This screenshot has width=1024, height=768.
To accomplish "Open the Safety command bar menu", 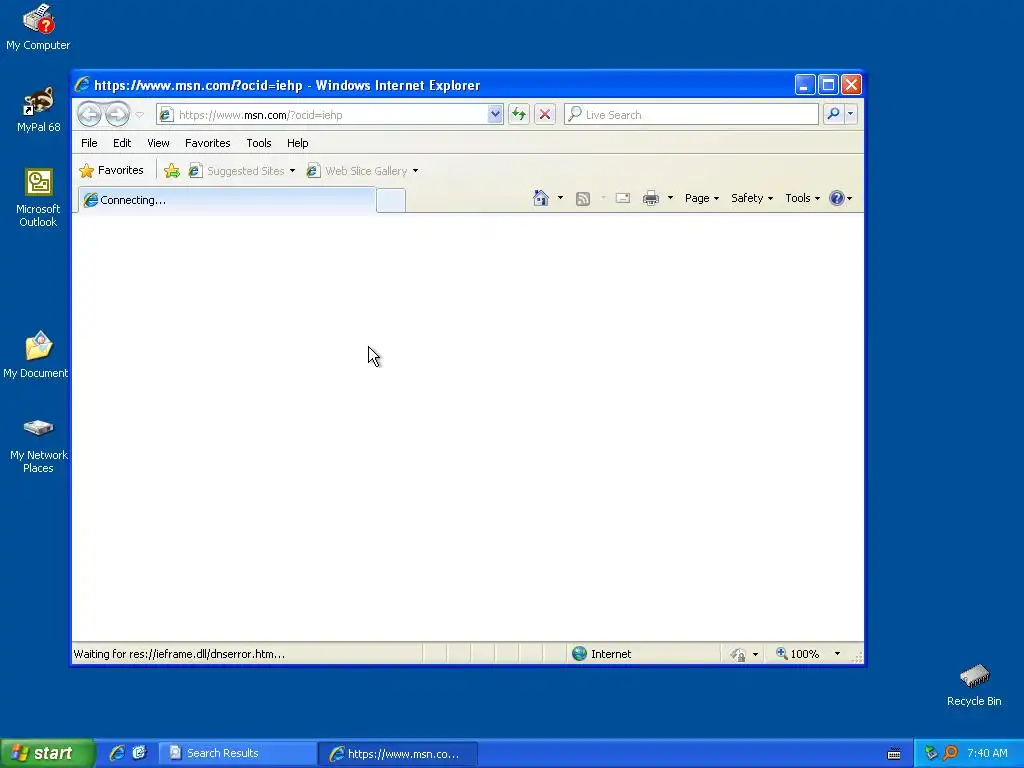I will [x=752, y=198].
